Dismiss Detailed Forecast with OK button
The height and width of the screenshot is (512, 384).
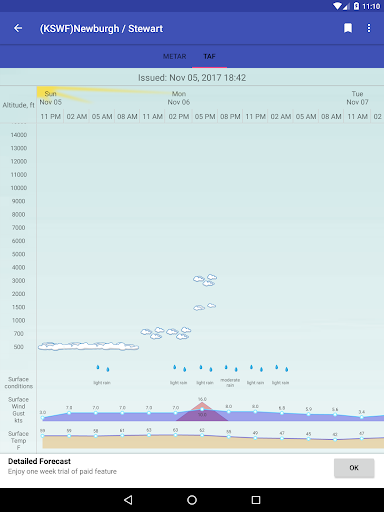tap(354, 468)
